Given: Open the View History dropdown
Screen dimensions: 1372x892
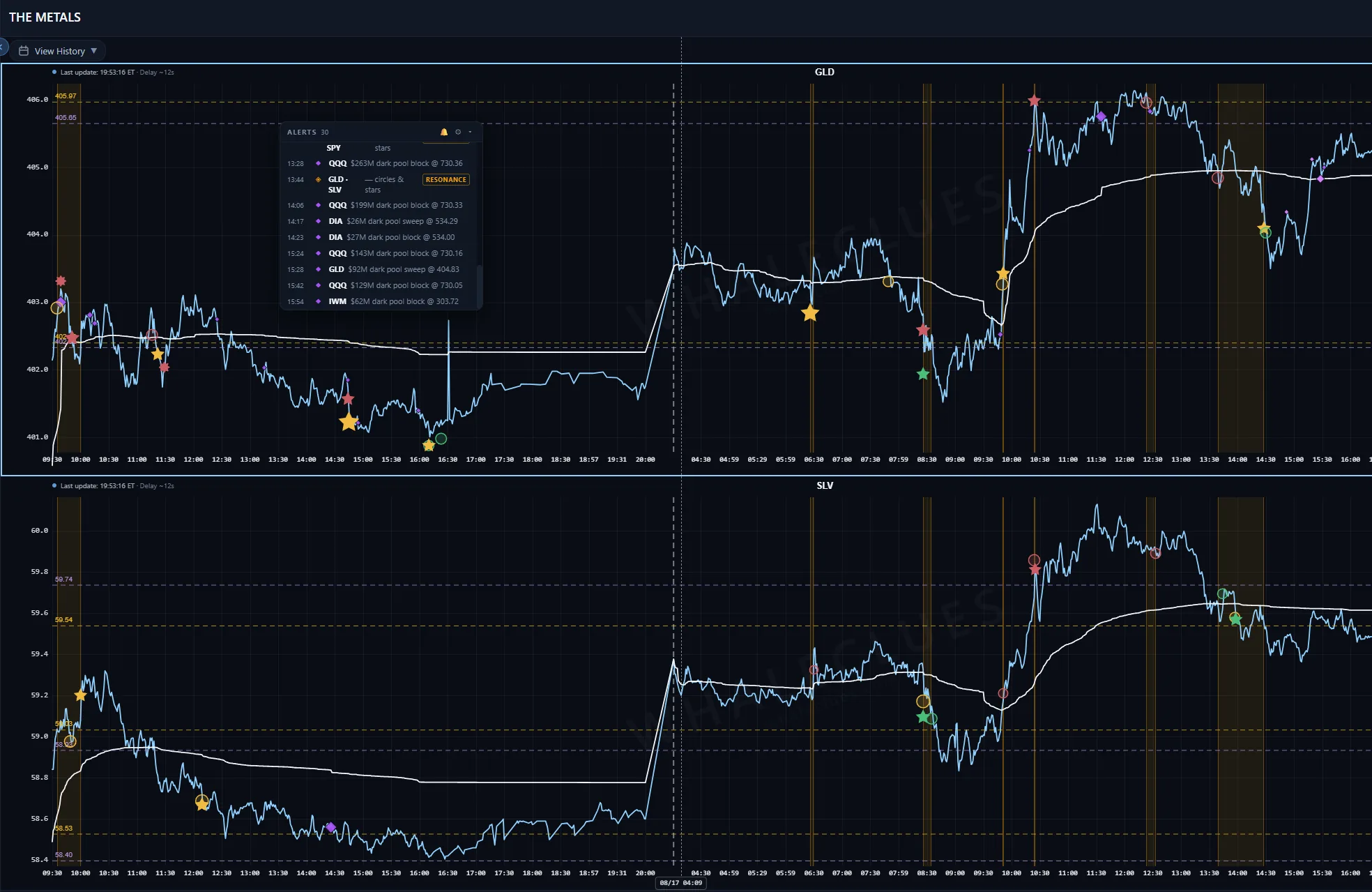Looking at the screenshot, I should 57,51.
